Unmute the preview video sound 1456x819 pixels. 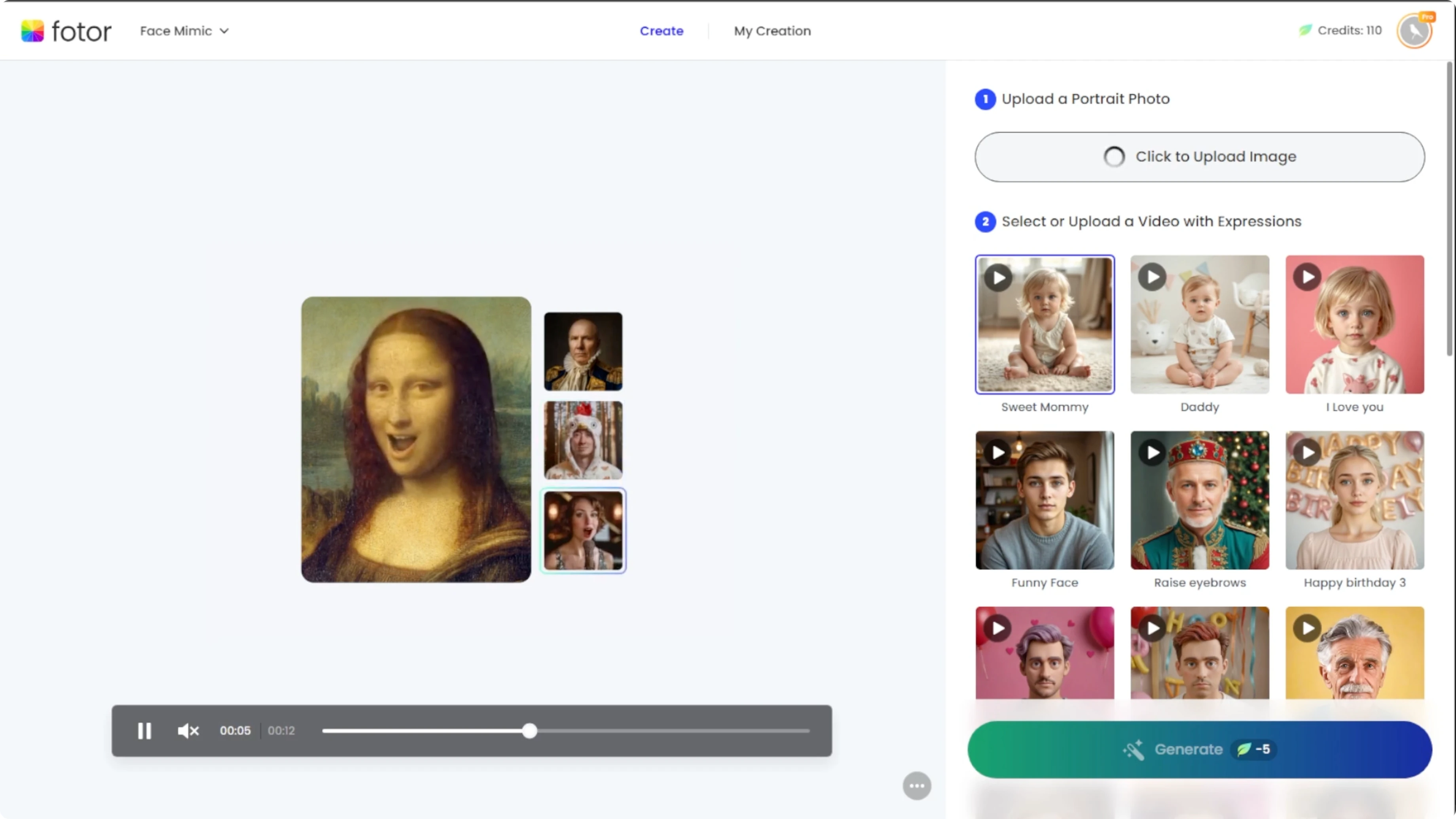(188, 731)
